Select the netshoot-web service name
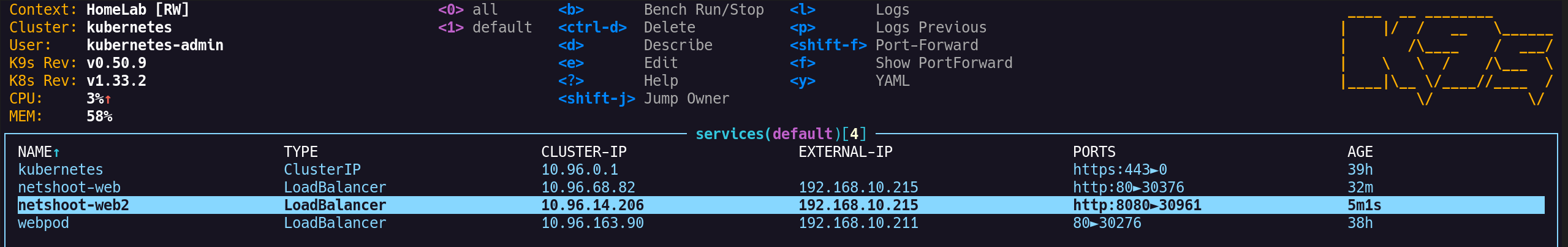The height and width of the screenshot is (247, 1568). tap(69, 188)
